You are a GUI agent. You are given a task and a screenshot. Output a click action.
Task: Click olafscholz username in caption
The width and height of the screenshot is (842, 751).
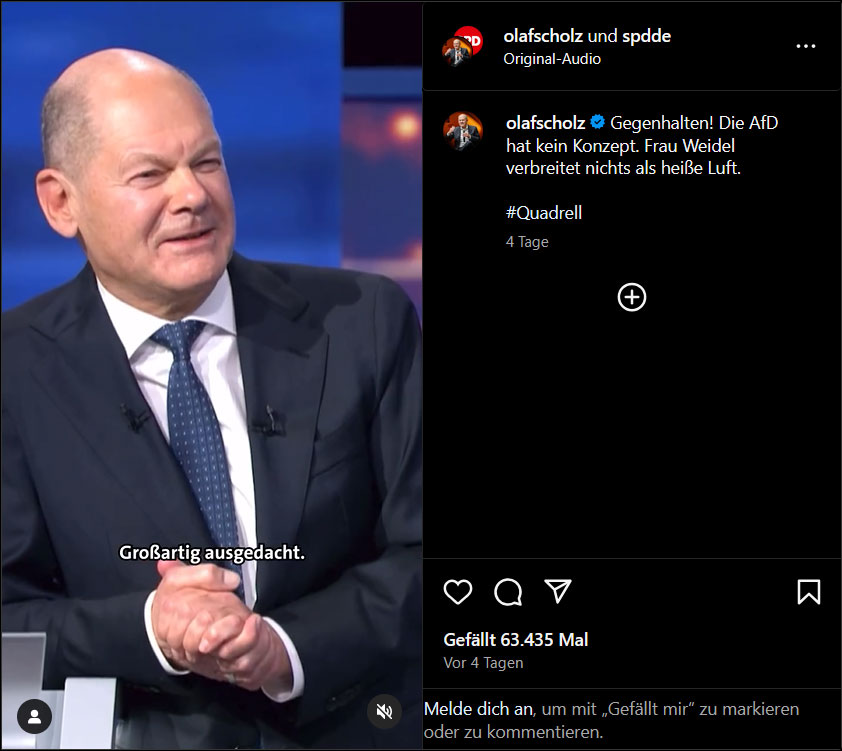pyautogui.click(x=546, y=123)
